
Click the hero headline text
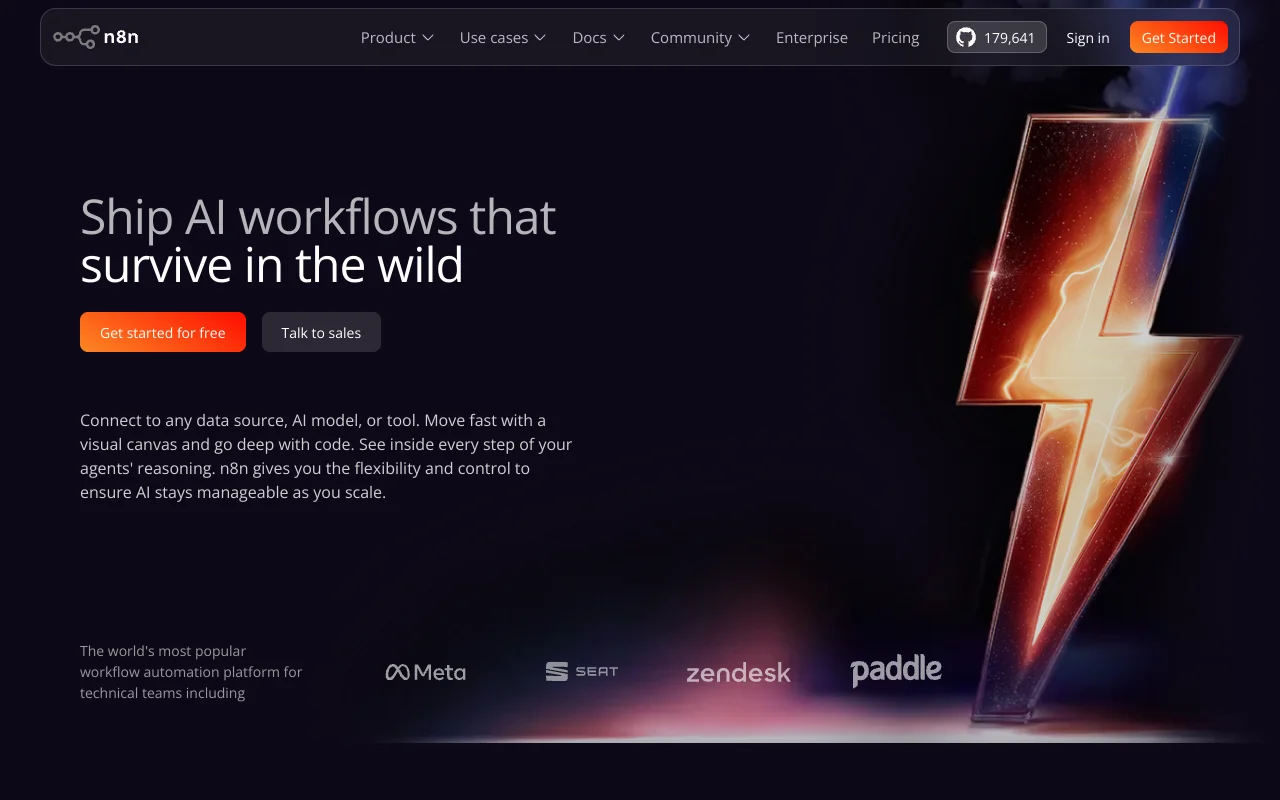tap(318, 241)
